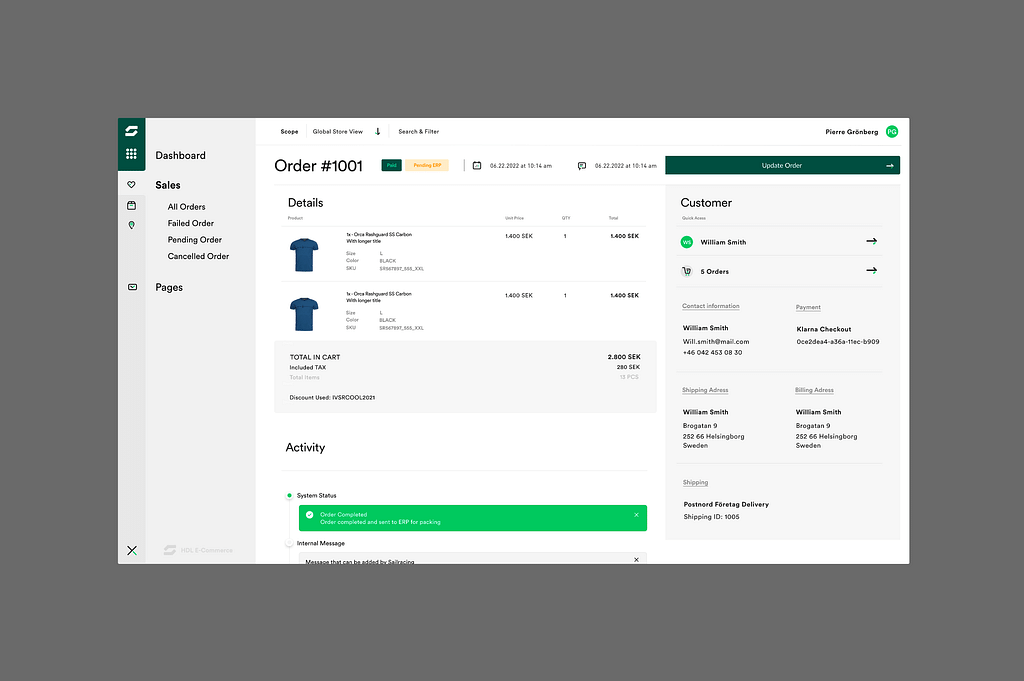Expand the Global Store View dropdown arrow
Screen dimensions: 1024x681
point(378,132)
